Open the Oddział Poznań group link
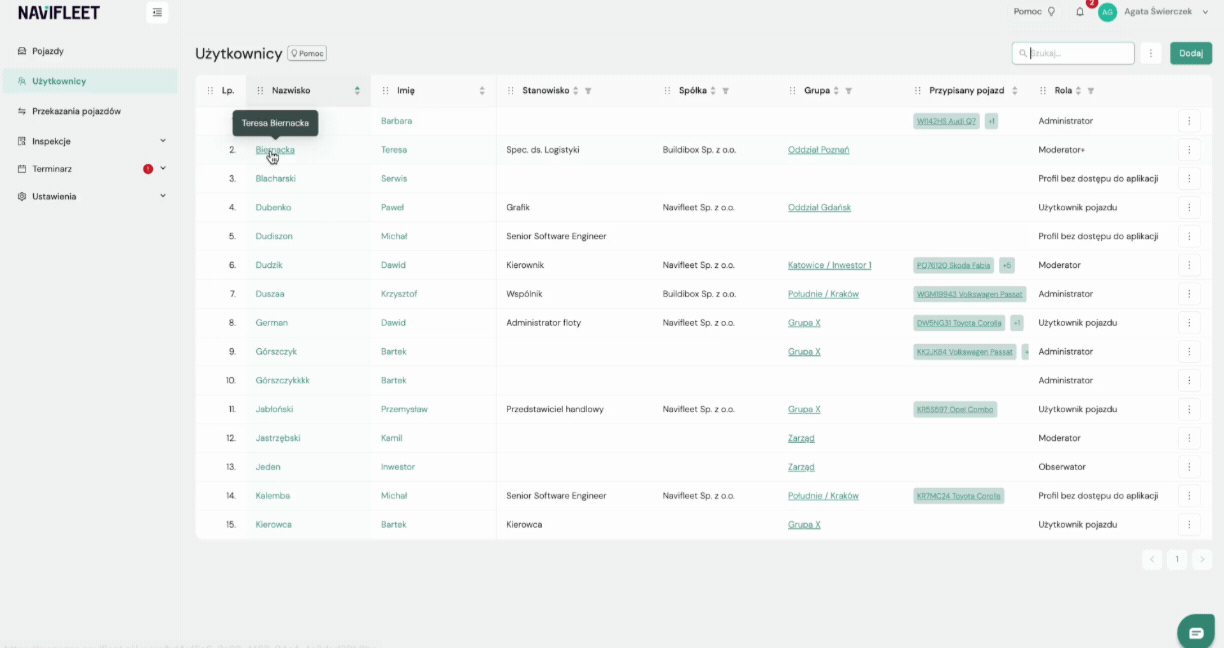Screen dimensions: 1224x648 (819, 150)
